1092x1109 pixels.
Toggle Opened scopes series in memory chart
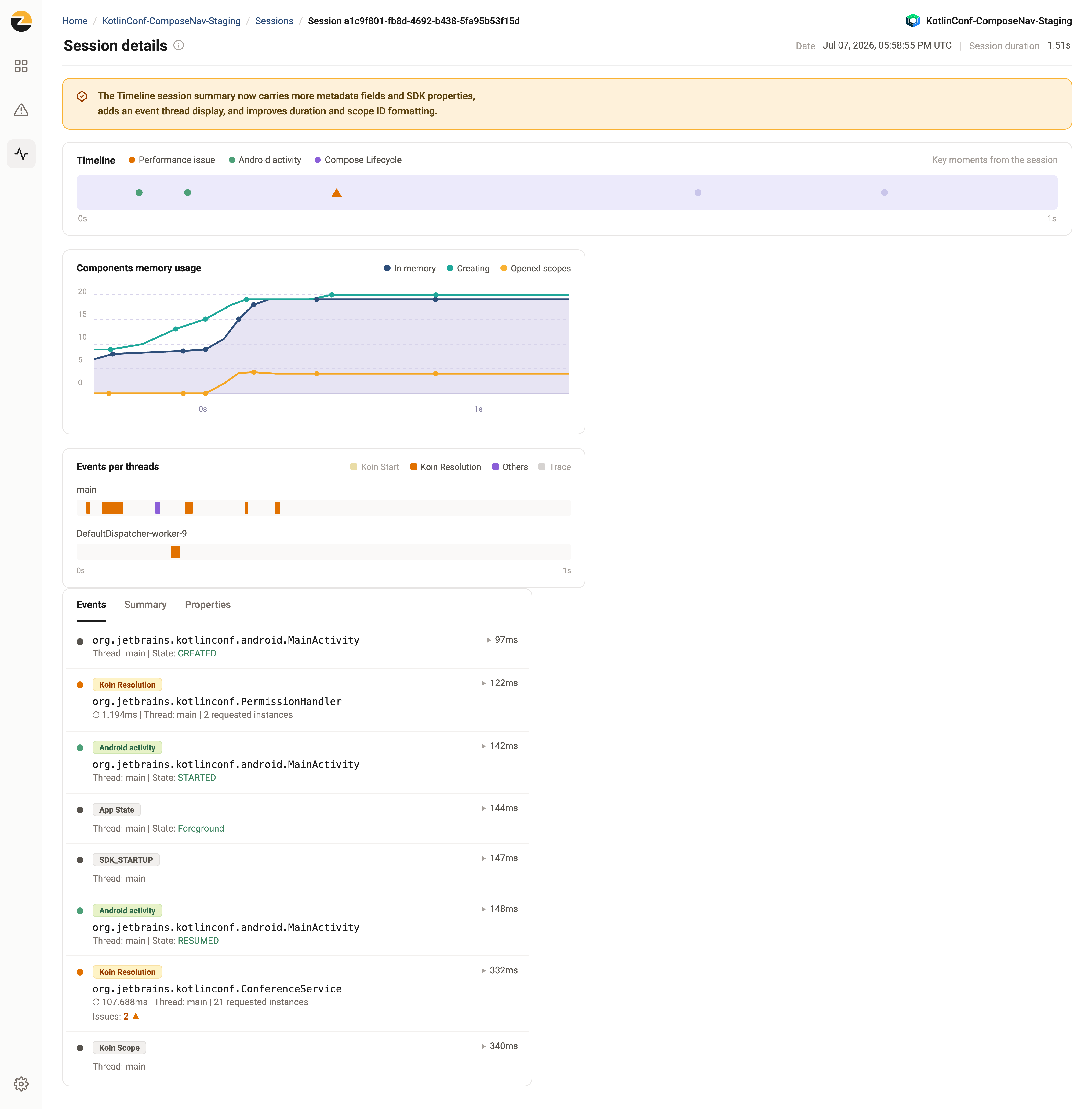coord(536,268)
